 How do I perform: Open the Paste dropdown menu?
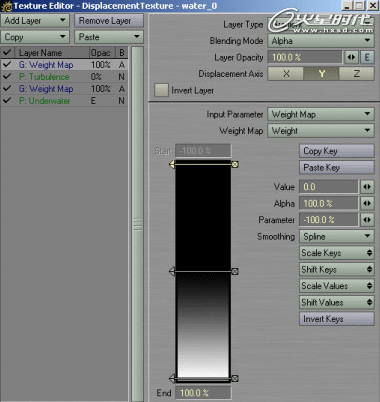109,37
